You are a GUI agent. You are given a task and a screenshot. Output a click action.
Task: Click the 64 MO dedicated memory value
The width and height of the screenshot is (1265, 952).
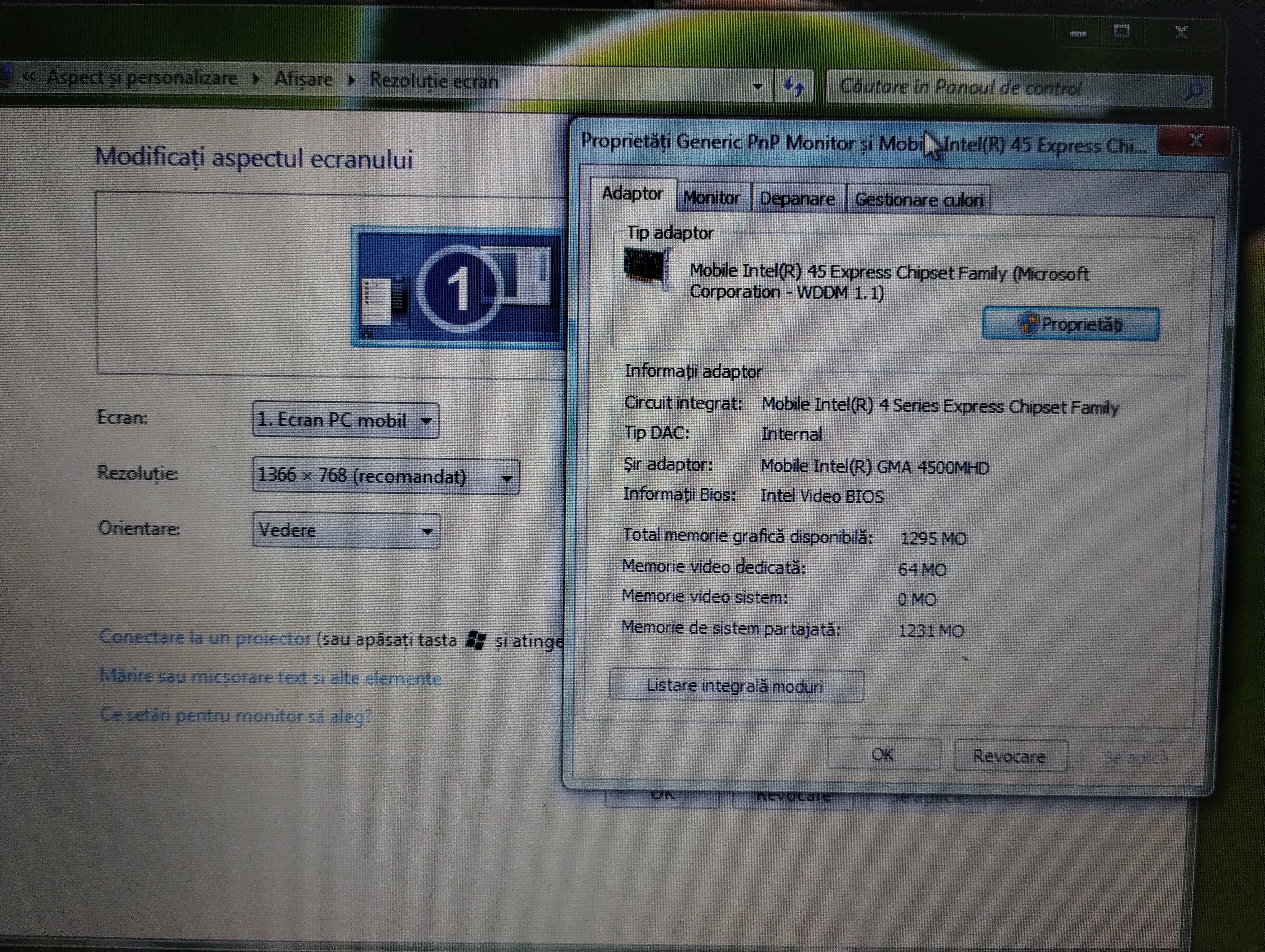[922, 569]
